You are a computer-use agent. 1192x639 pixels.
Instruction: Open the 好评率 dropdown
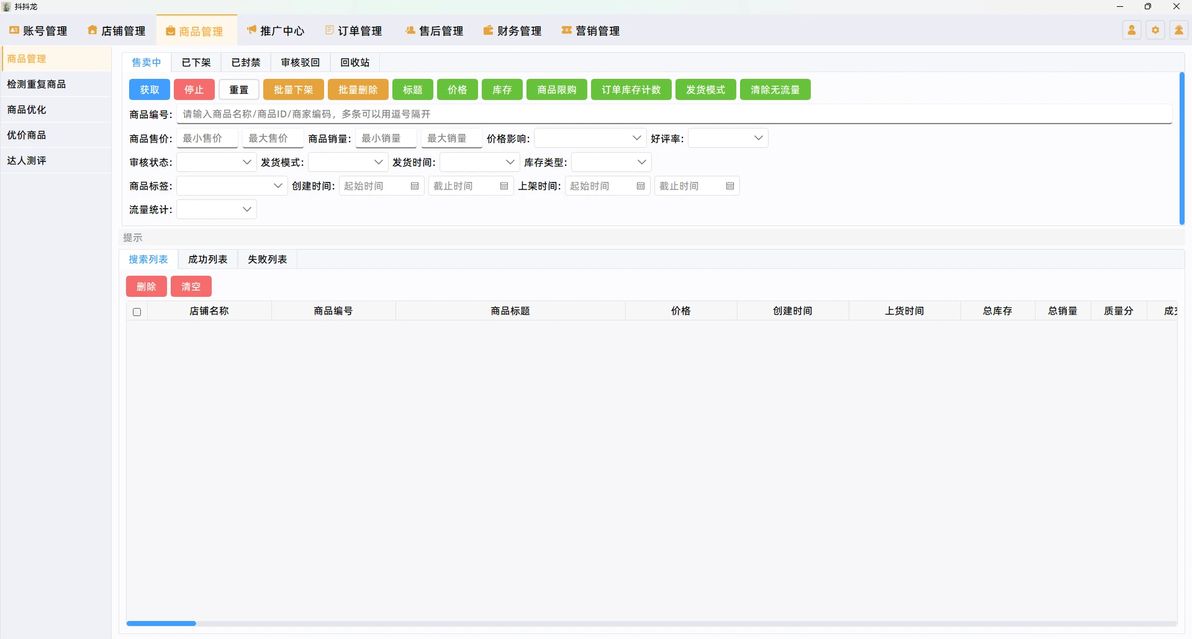728,138
